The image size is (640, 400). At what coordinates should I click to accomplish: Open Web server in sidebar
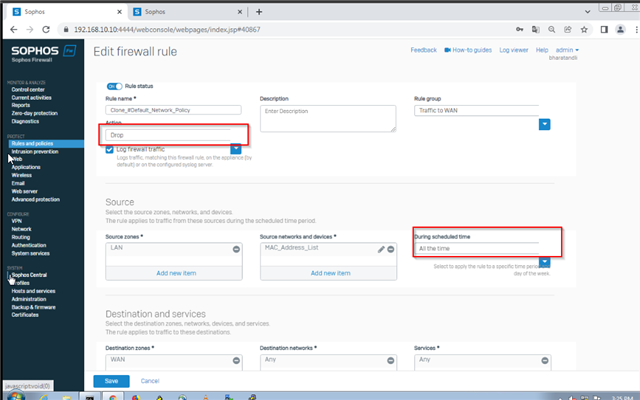pyautogui.click(x=24, y=191)
